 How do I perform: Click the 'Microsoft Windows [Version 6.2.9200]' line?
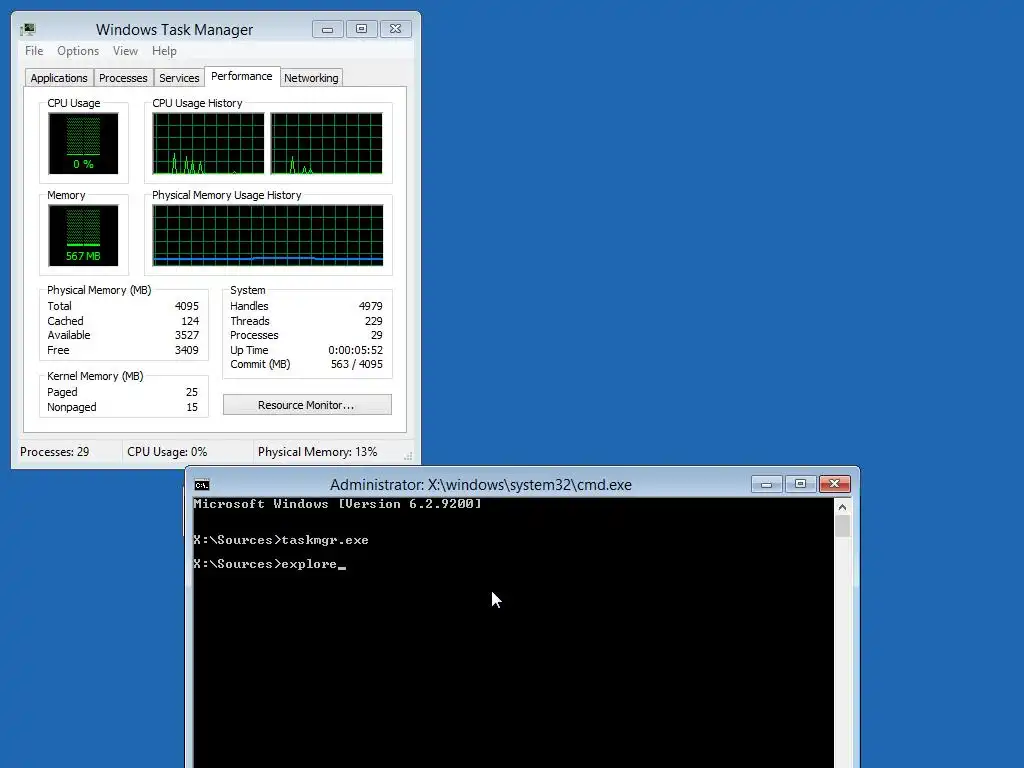click(x=338, y=504)
